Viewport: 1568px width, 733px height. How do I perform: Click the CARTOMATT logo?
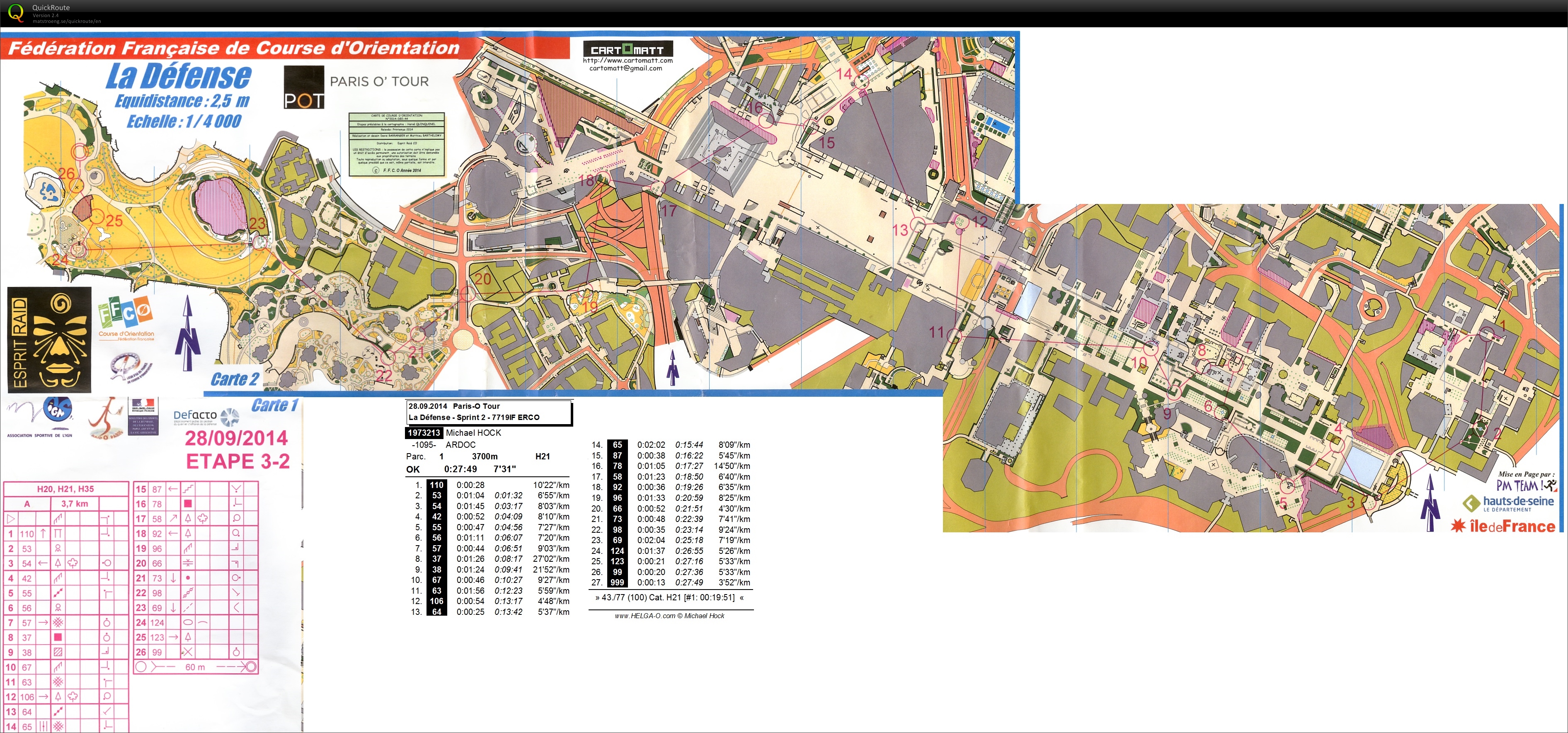pos(628,49)
